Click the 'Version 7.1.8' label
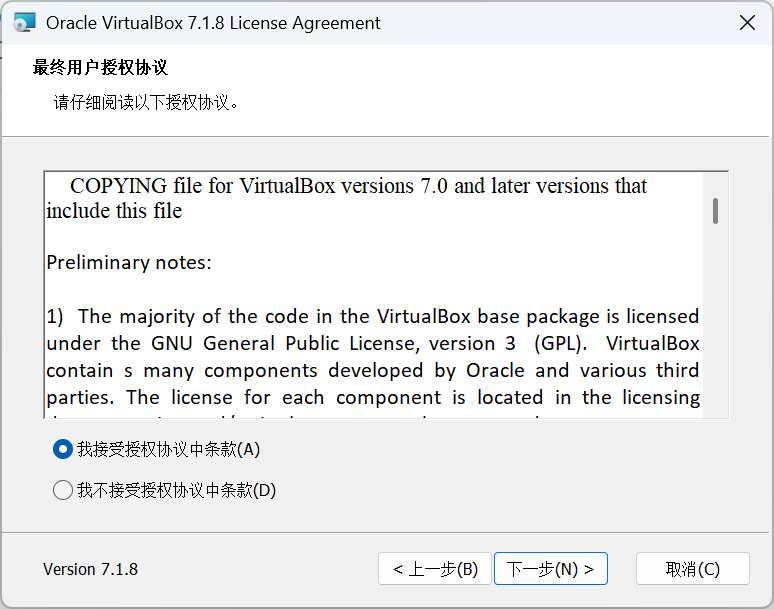The image size is (774, 609). [90, 570]
